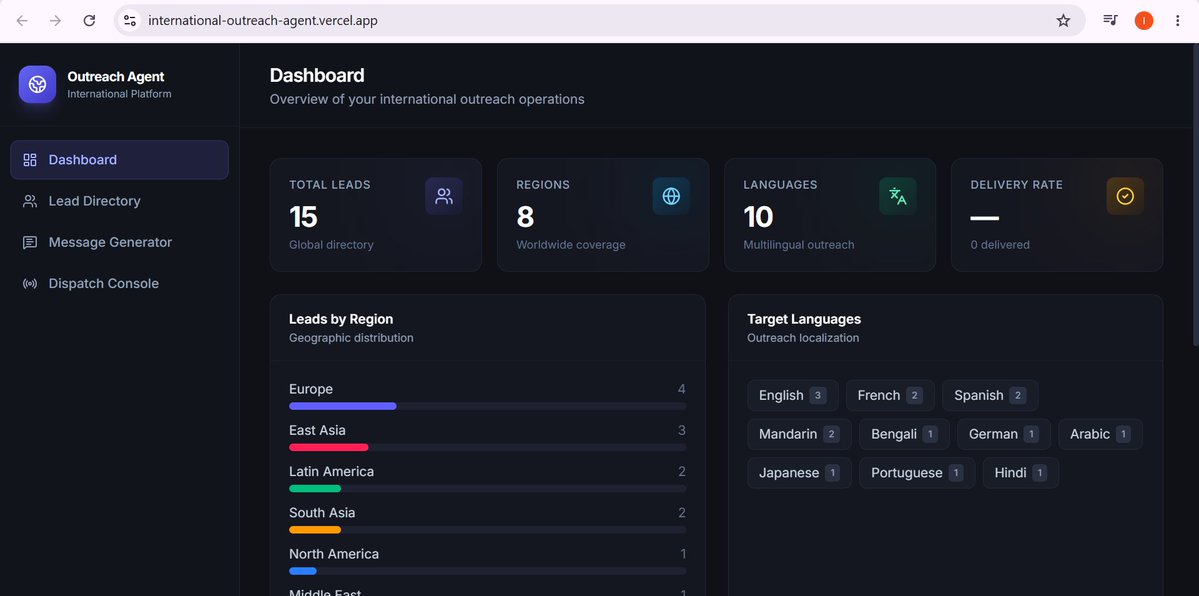Viewport: 1199px width, 596px height.
Task: Click the Regions value 8
Action: coord(525,217)
